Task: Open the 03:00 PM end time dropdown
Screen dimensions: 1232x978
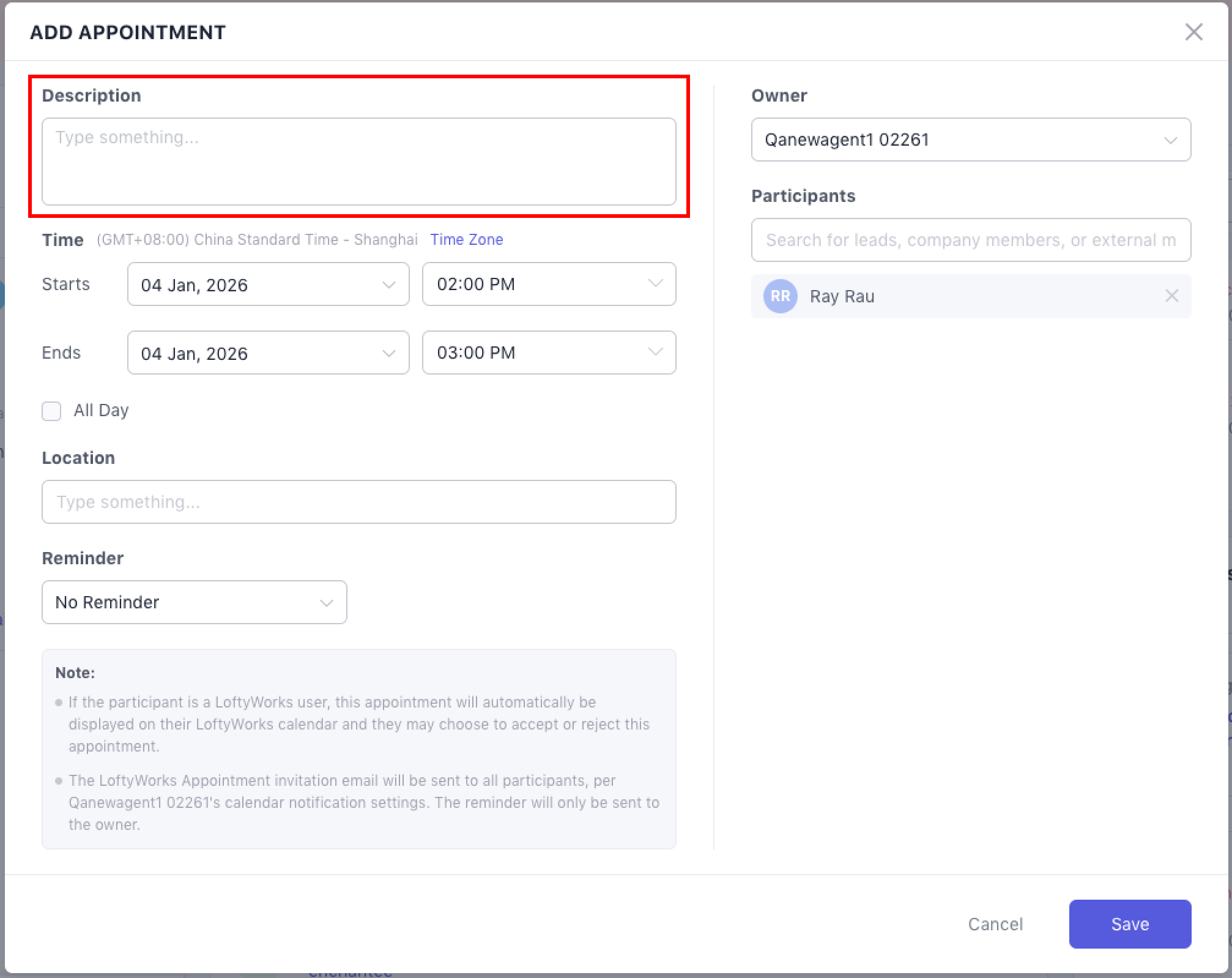Action: tap(549, 353)
